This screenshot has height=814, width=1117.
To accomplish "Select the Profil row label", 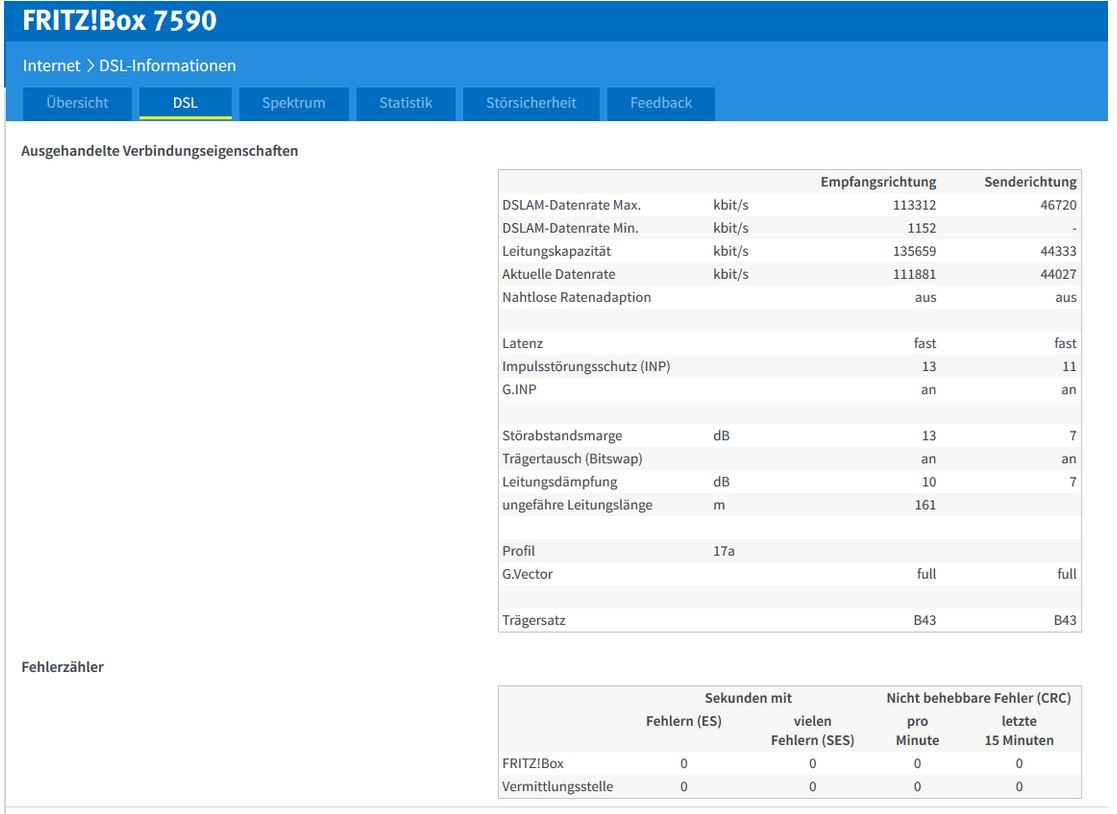I will (518, 551).
